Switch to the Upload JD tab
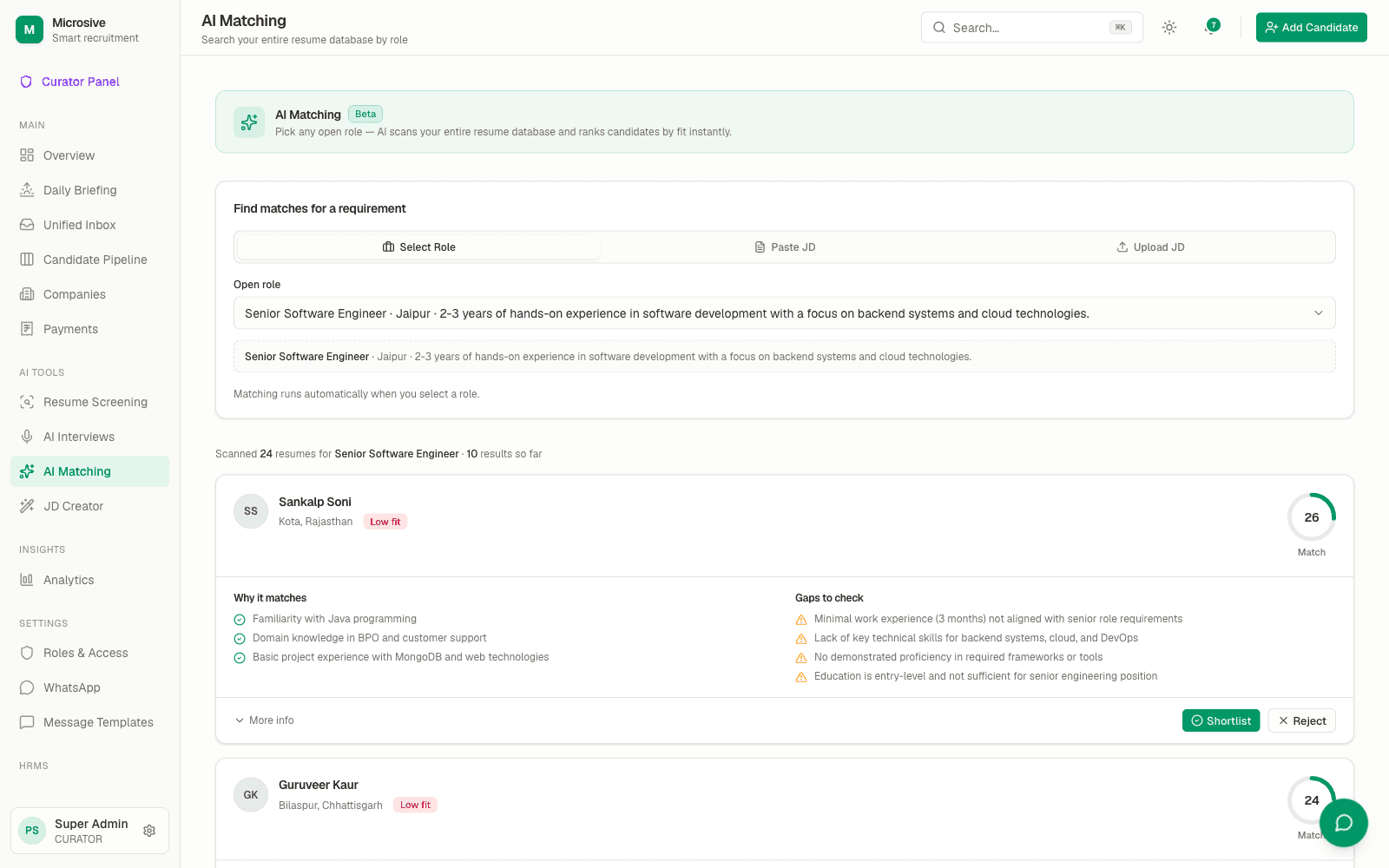The height and width of the screenshot is (868, 1389). coord(1150,247)
